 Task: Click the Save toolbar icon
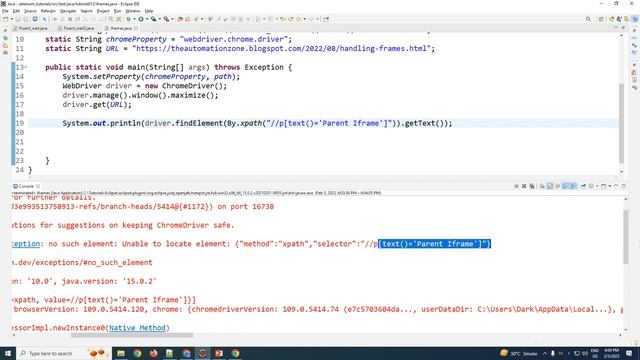coord(18,19)
